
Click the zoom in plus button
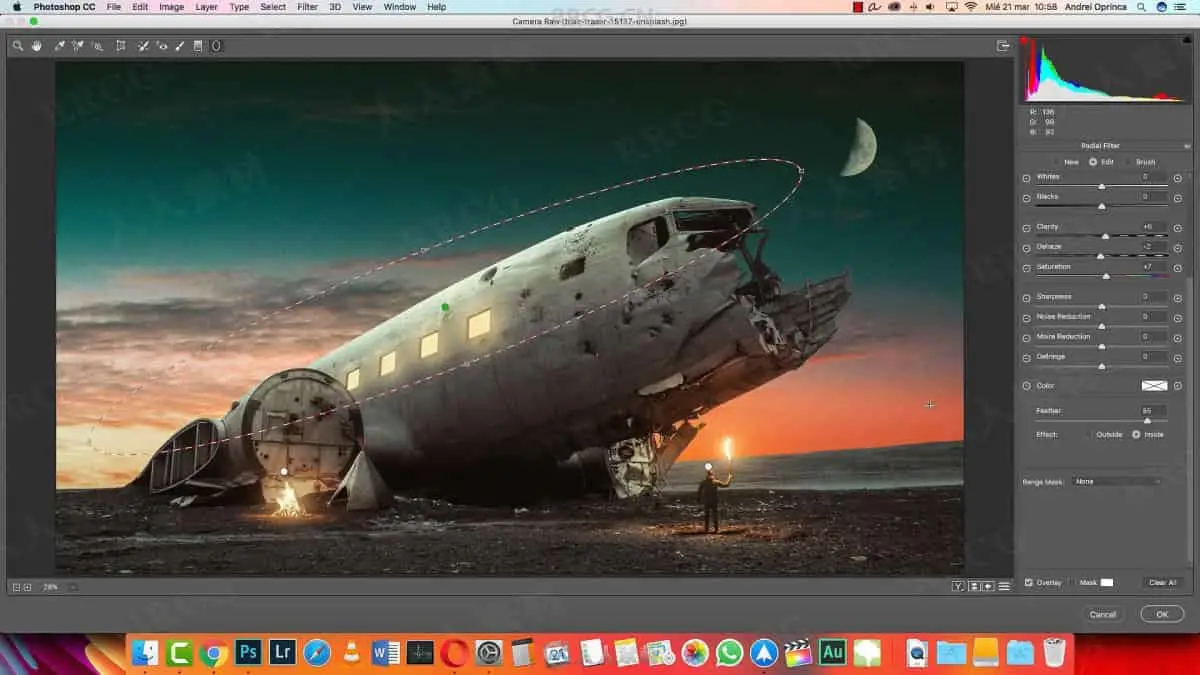point(27,587)
